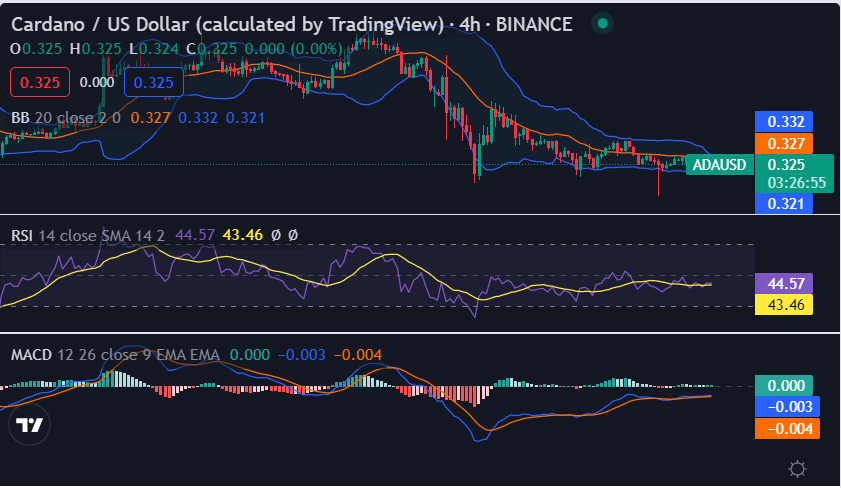Click the orange 0.327 basis axis tag
The height and width of the screenshot is (488, 841).
[x=784, y=143]
